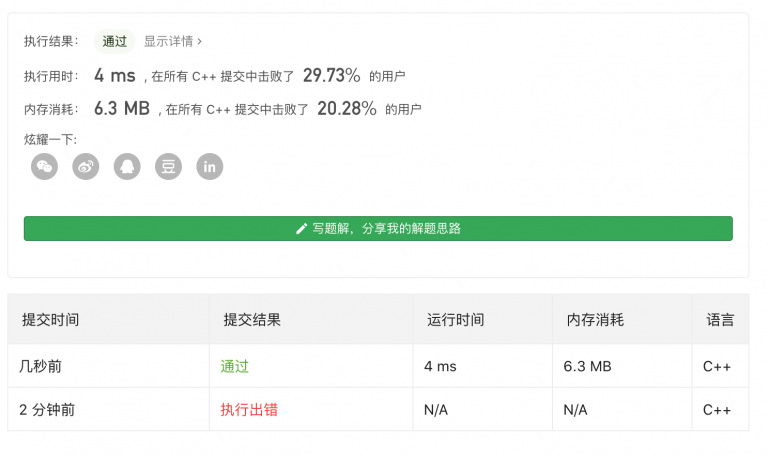Open the red 执行出错 submission result
The image size is (768, 455).
pos(249,409)
